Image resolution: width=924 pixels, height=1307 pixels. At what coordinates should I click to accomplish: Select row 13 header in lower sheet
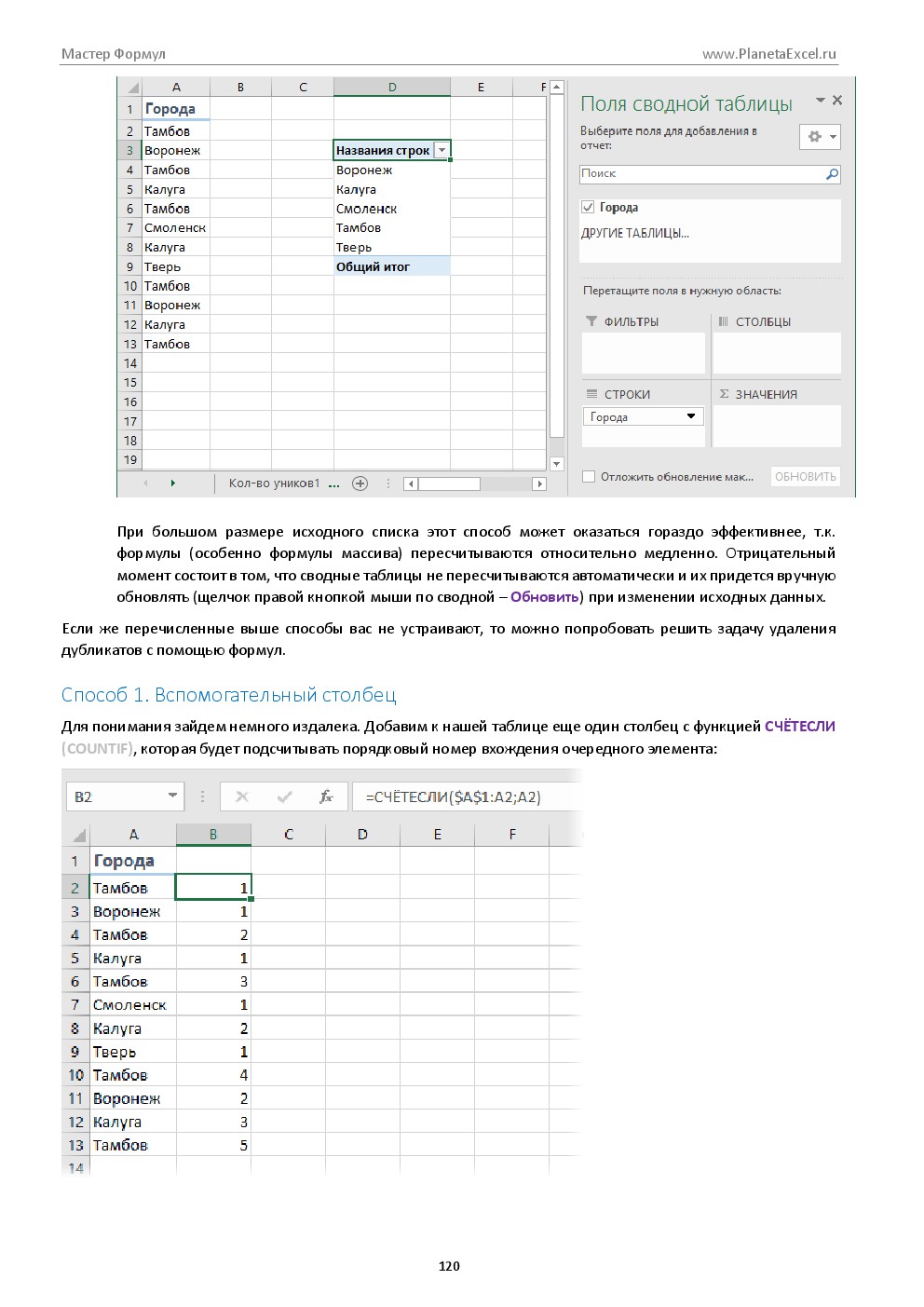[x=75, y=1146]
